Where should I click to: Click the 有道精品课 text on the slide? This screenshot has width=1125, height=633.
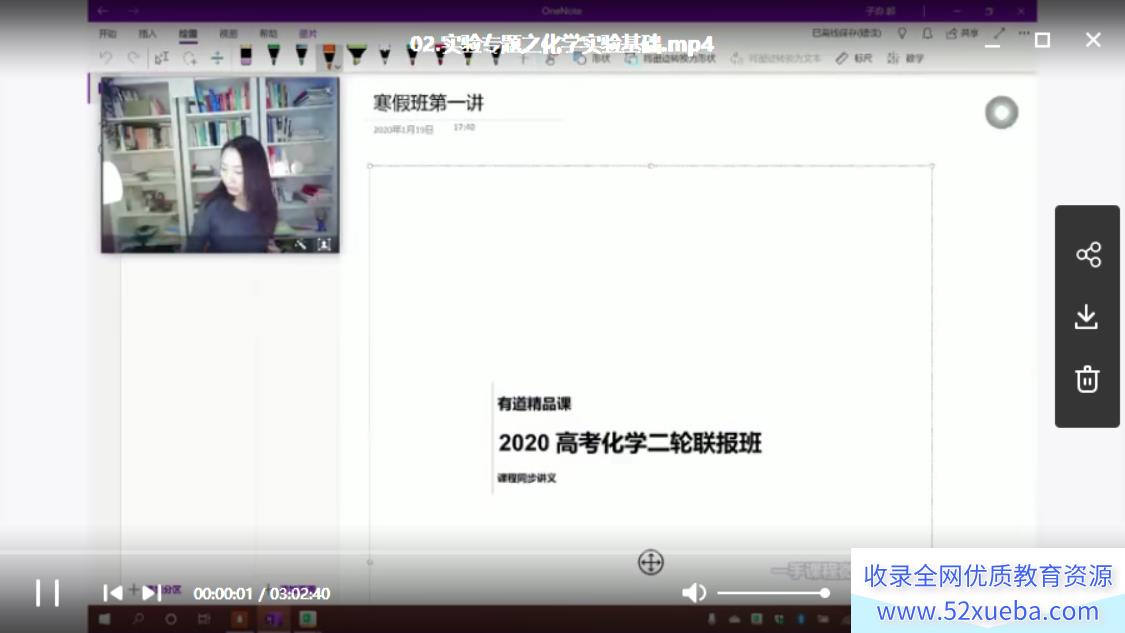tap(534, 404)
